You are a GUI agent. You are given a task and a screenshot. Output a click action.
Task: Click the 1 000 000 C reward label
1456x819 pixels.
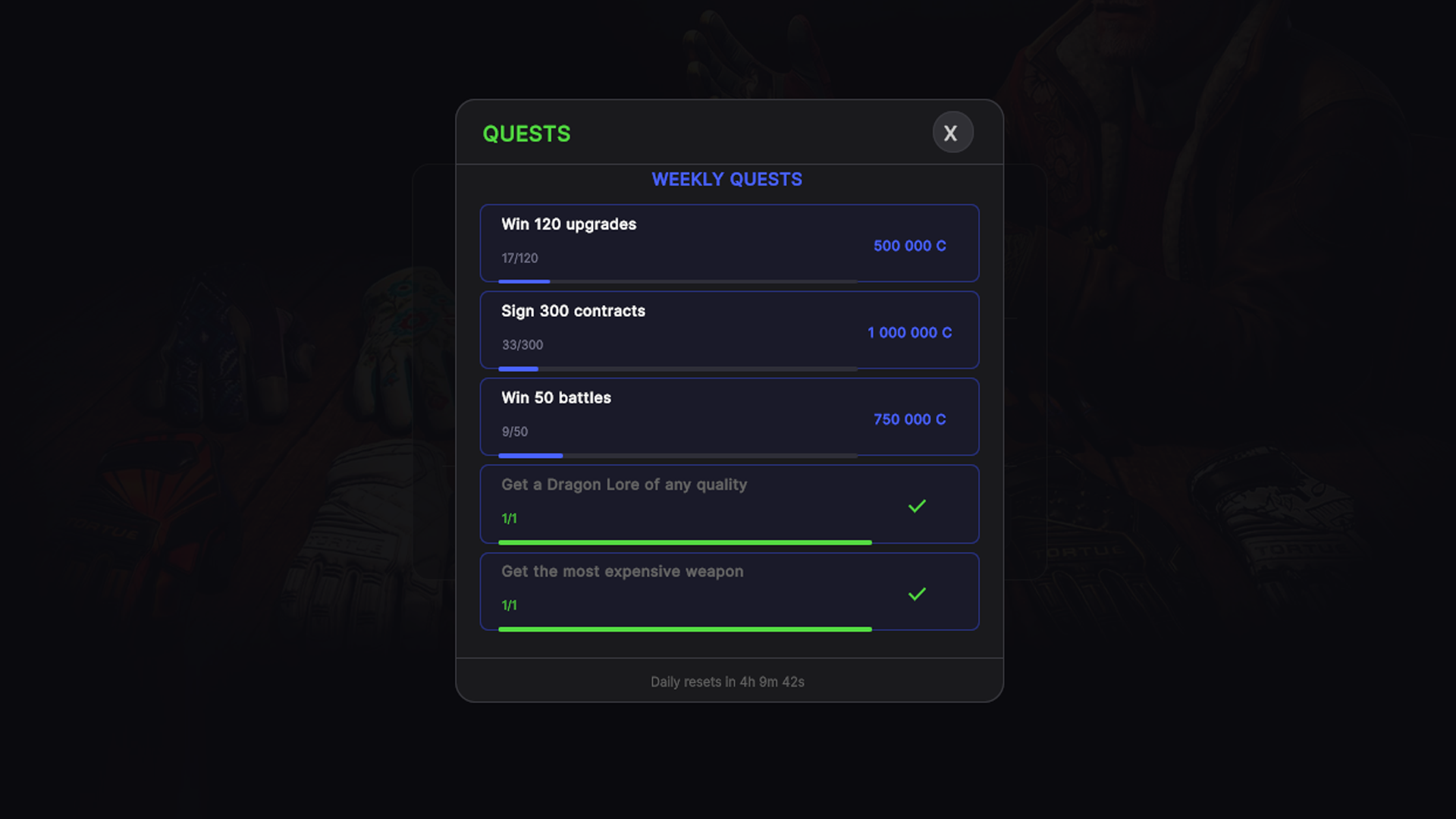909,332
